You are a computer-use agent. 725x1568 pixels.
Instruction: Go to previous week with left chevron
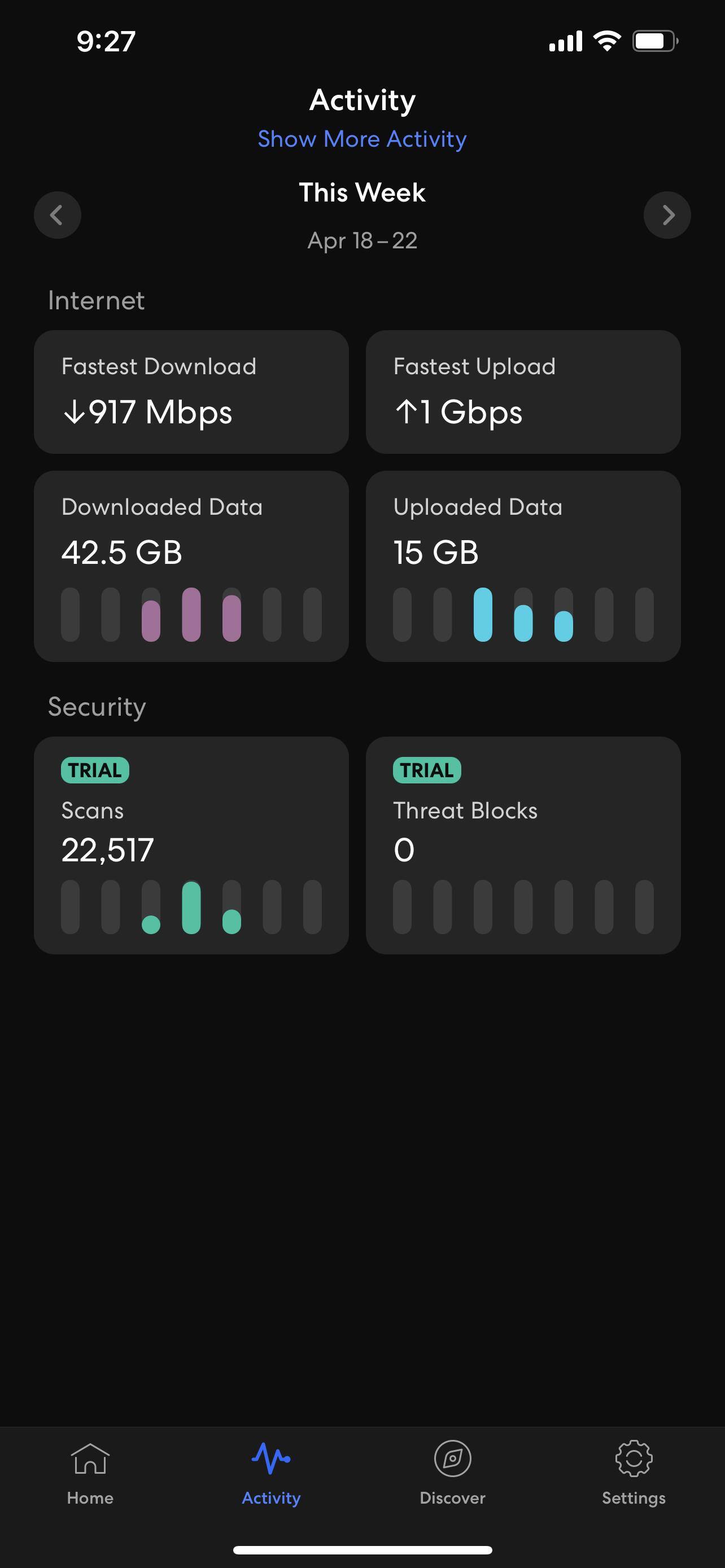click(x=57, y=215)
